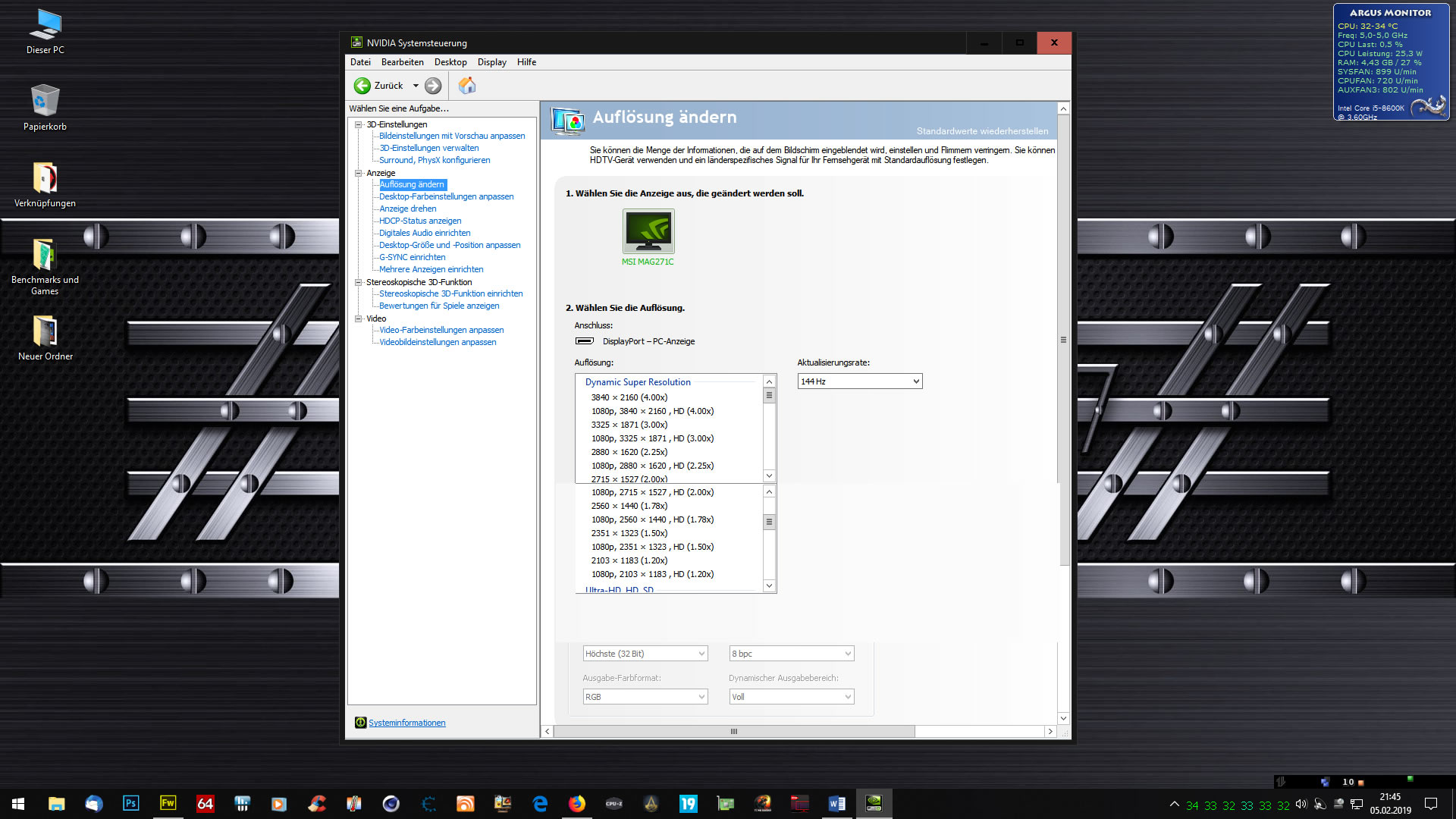Open Word from the taskbar
The width and height of the screenshot is (1456, 819).
pos(836,803)
